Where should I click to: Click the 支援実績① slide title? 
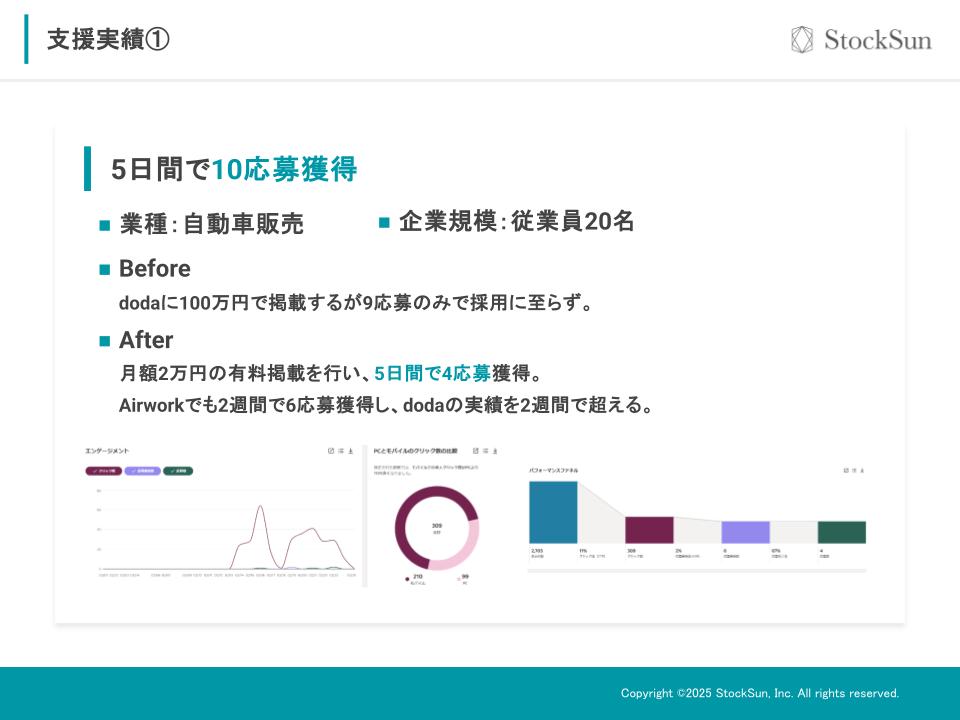(x=108, y=40)
